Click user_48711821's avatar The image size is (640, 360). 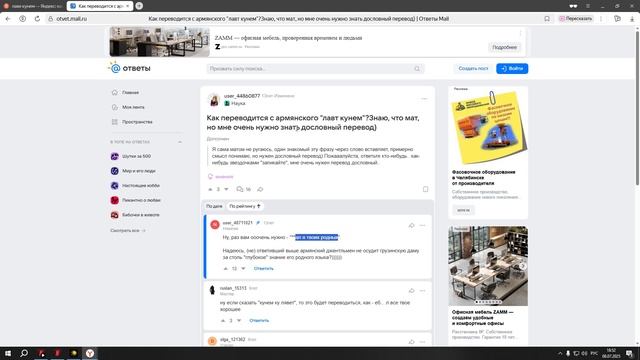(x=215, y=224)
